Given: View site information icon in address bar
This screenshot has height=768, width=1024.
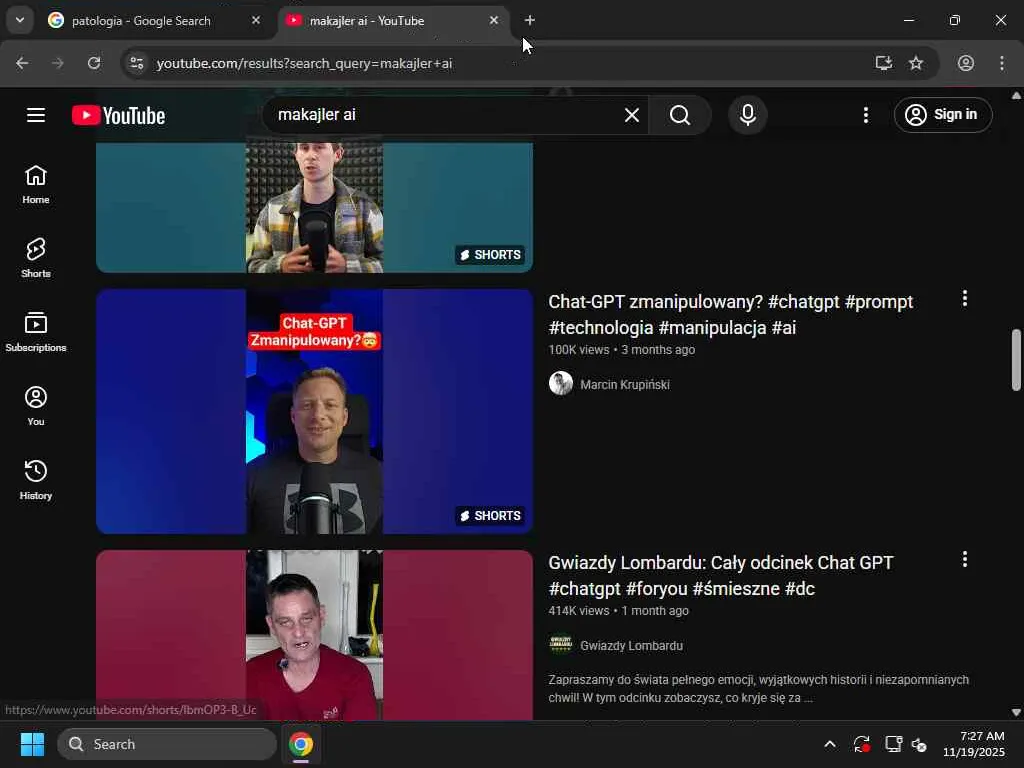Looking at the screenshot, I should 136,63.
